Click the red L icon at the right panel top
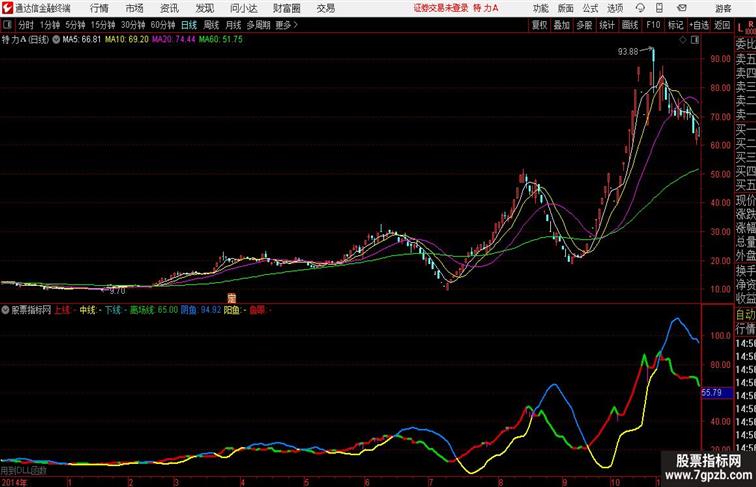756x487 pixels. 741,28
